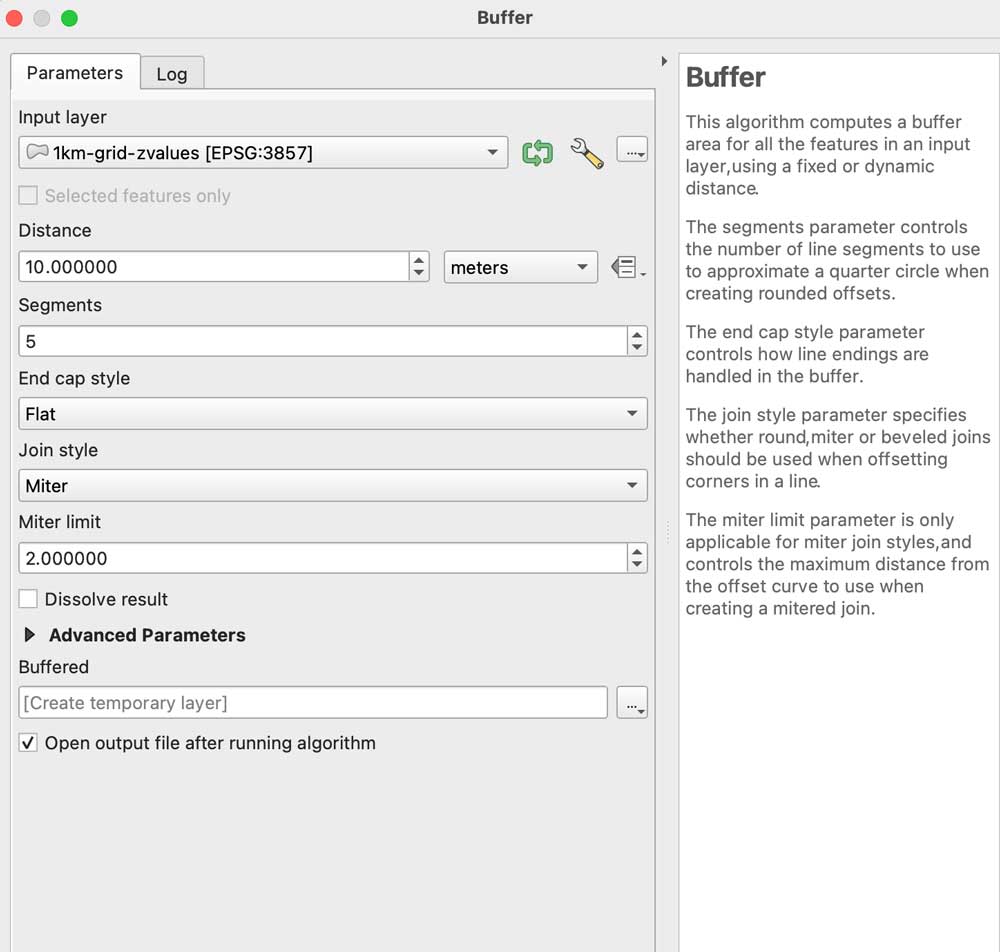This screenshot has height=952, width=1000.
Task: Open the End cap style dropdown
Action: 332,414
